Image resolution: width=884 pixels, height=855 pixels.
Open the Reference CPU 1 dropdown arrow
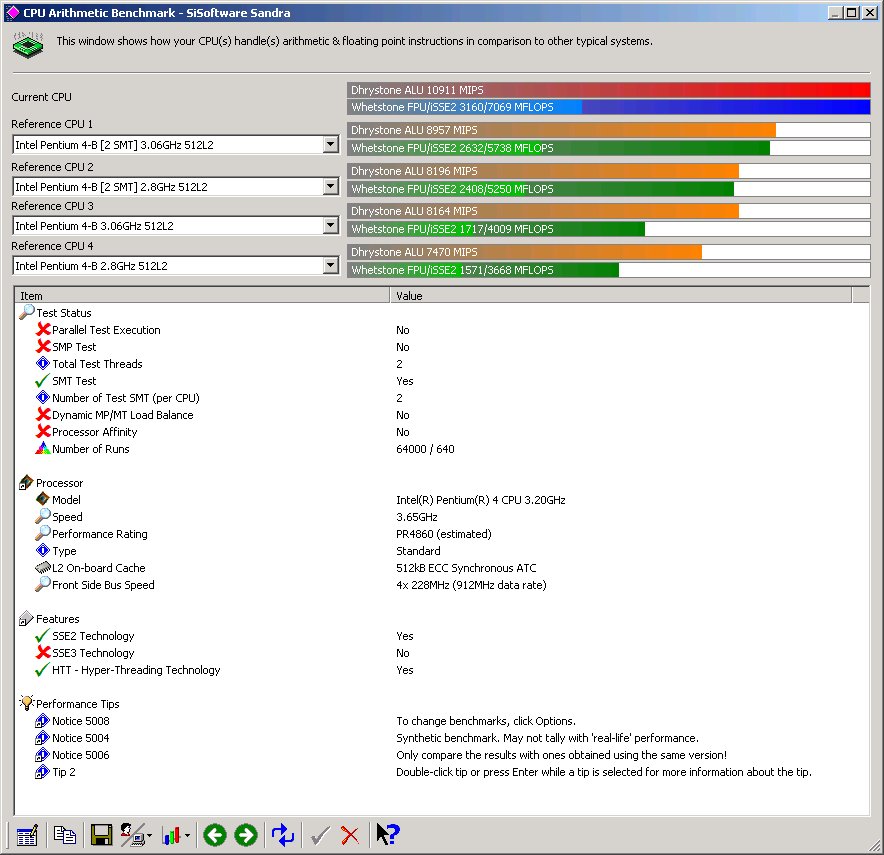(331, 144)
